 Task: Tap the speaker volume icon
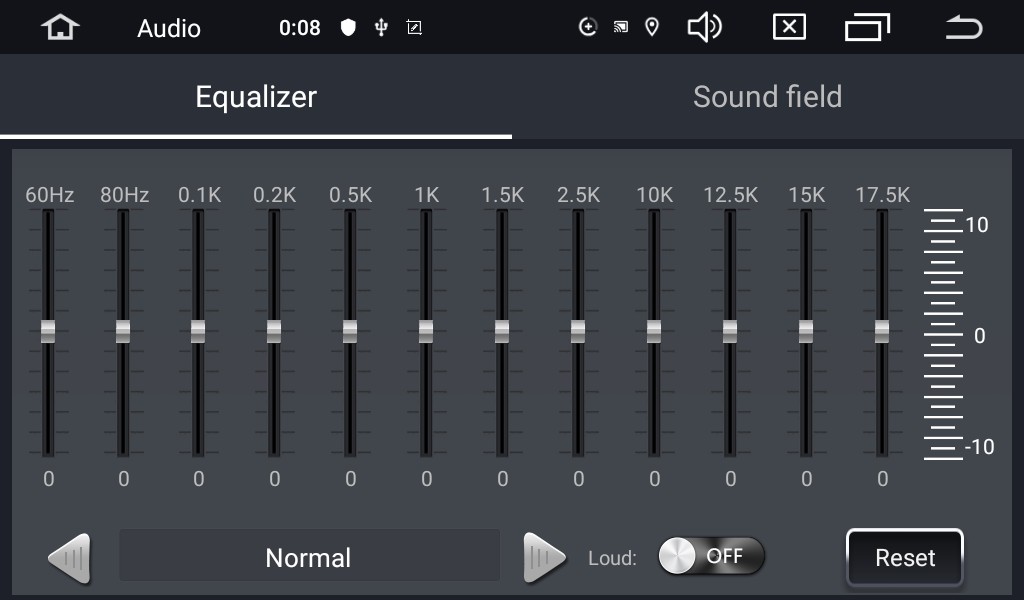[705, 27]
